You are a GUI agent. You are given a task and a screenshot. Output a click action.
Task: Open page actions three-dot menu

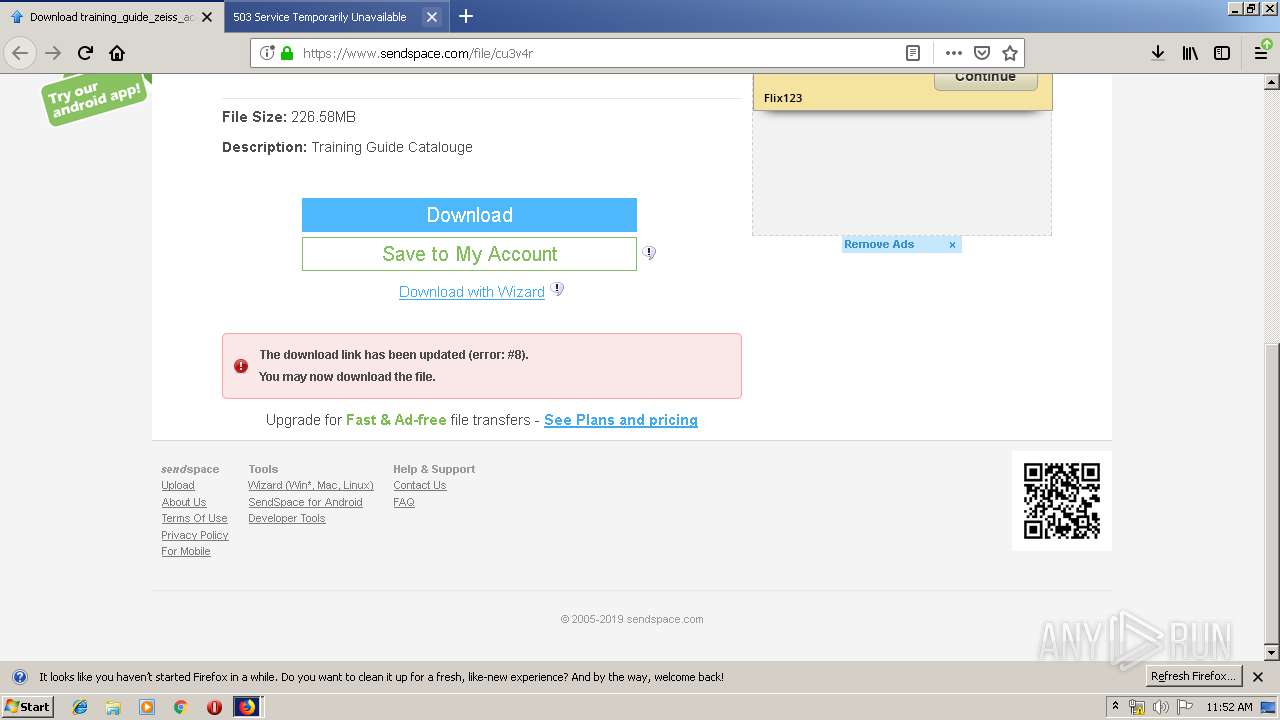tap(953, 53)
